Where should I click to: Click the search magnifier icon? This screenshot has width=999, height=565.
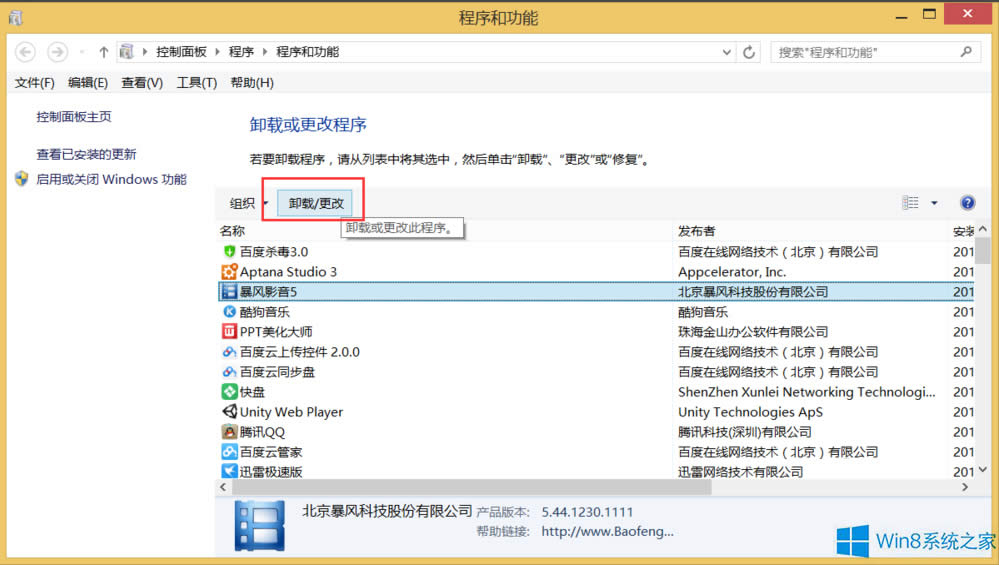tap(967, 52)
